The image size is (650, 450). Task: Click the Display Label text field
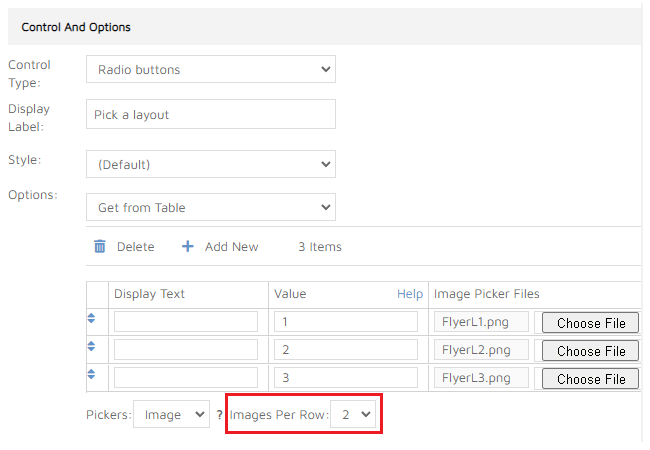point(210,114)
